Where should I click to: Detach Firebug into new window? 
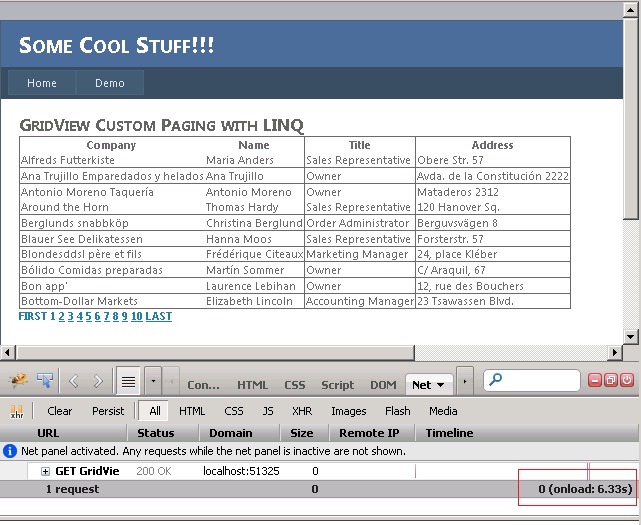point(611,380)
